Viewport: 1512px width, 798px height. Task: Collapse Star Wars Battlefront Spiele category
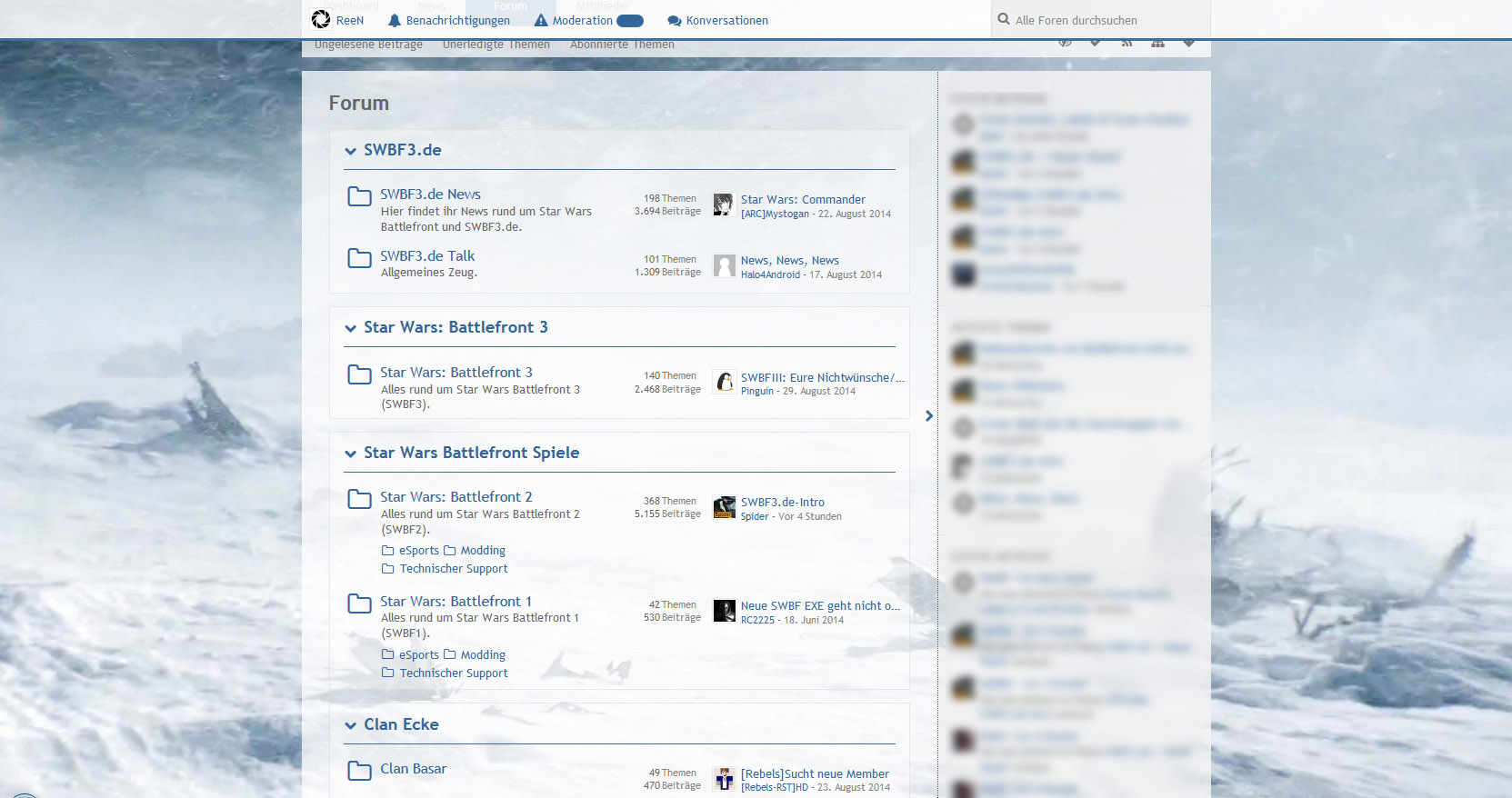click(351, 454)
